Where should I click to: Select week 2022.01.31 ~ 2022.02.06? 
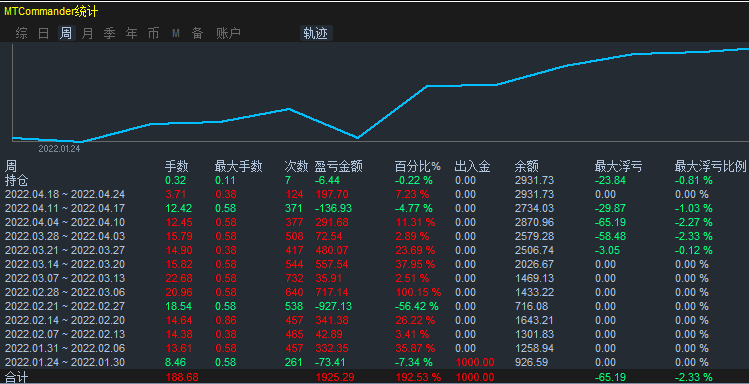click(65, 348)
